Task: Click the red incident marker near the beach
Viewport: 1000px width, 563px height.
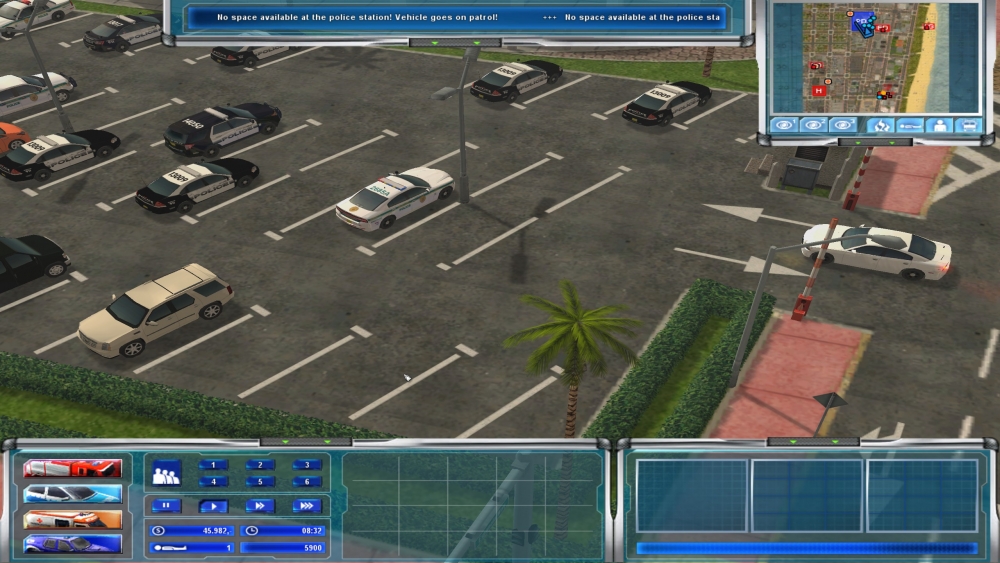Action: click(x=929, y=26)
